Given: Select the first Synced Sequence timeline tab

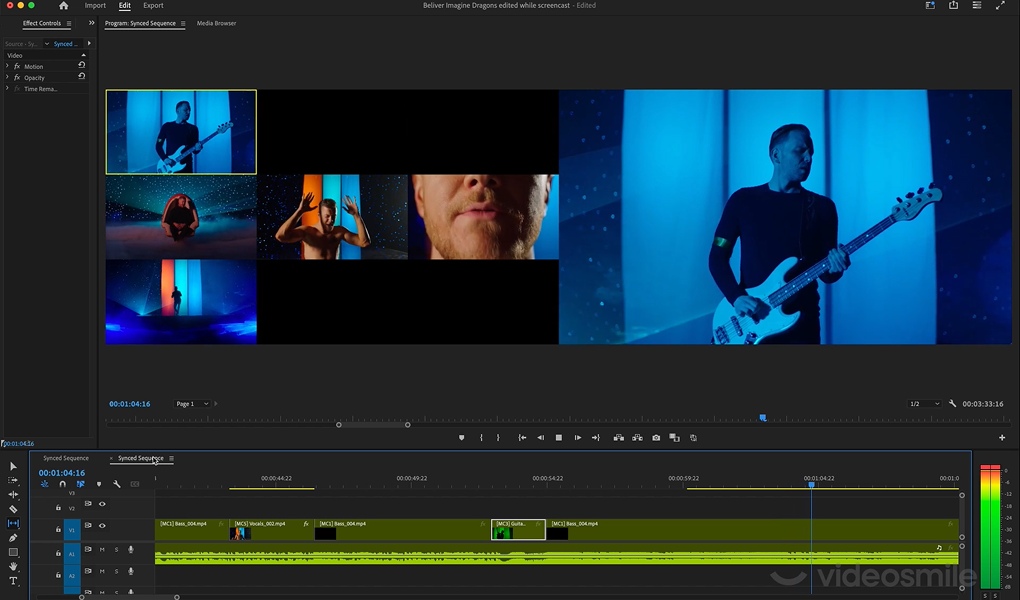Looking at the screenshot, I should tap(66, 458).
